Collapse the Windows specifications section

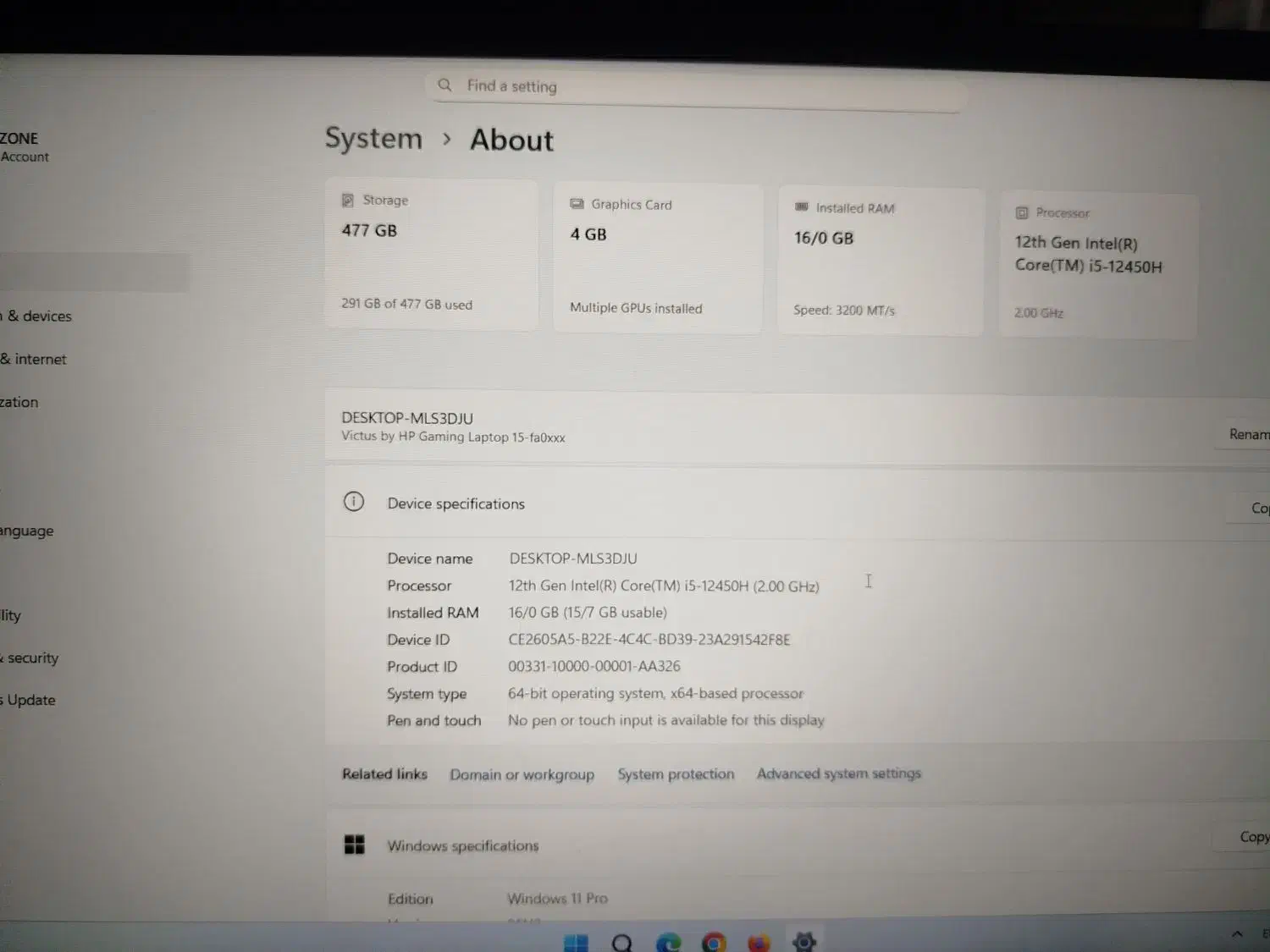pyautogui.click(x=798, y=844)
